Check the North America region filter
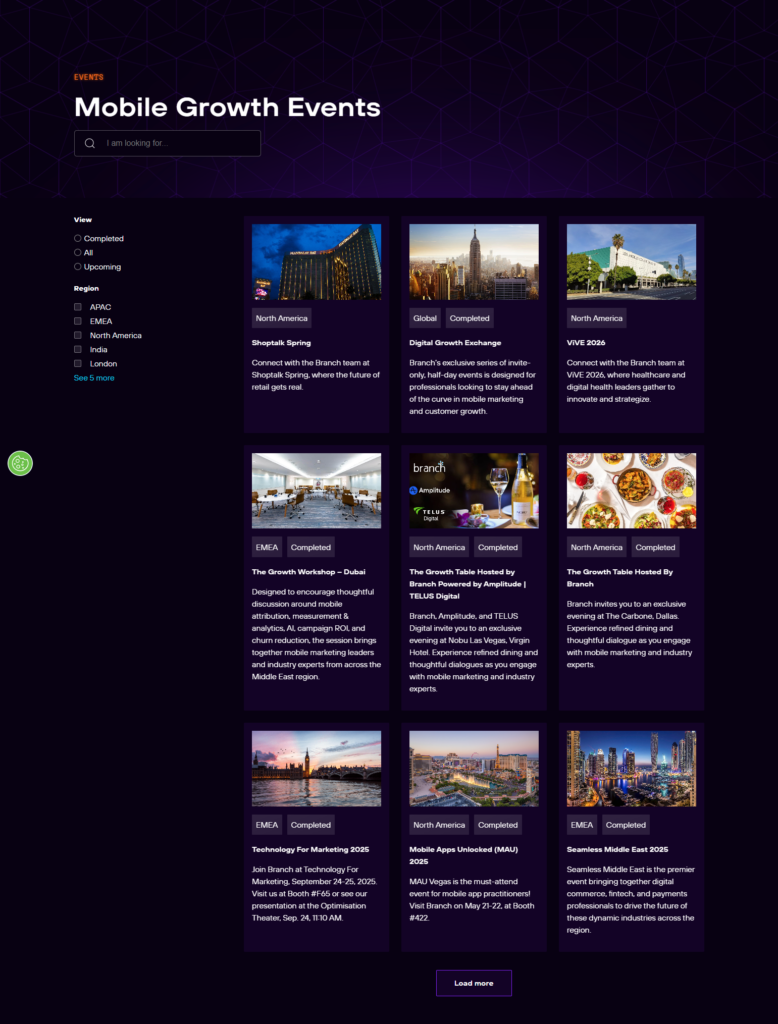 78,336
